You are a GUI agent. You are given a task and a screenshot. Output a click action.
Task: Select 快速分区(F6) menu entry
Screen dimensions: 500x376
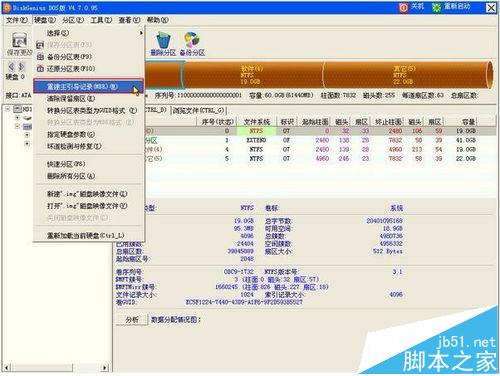point(66,164)
